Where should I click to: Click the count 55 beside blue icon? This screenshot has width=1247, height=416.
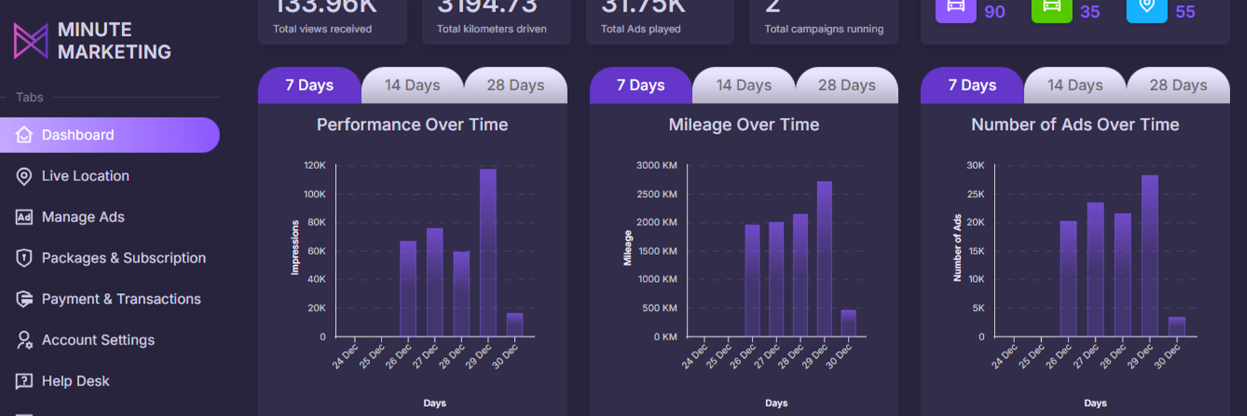point(1185,12)
